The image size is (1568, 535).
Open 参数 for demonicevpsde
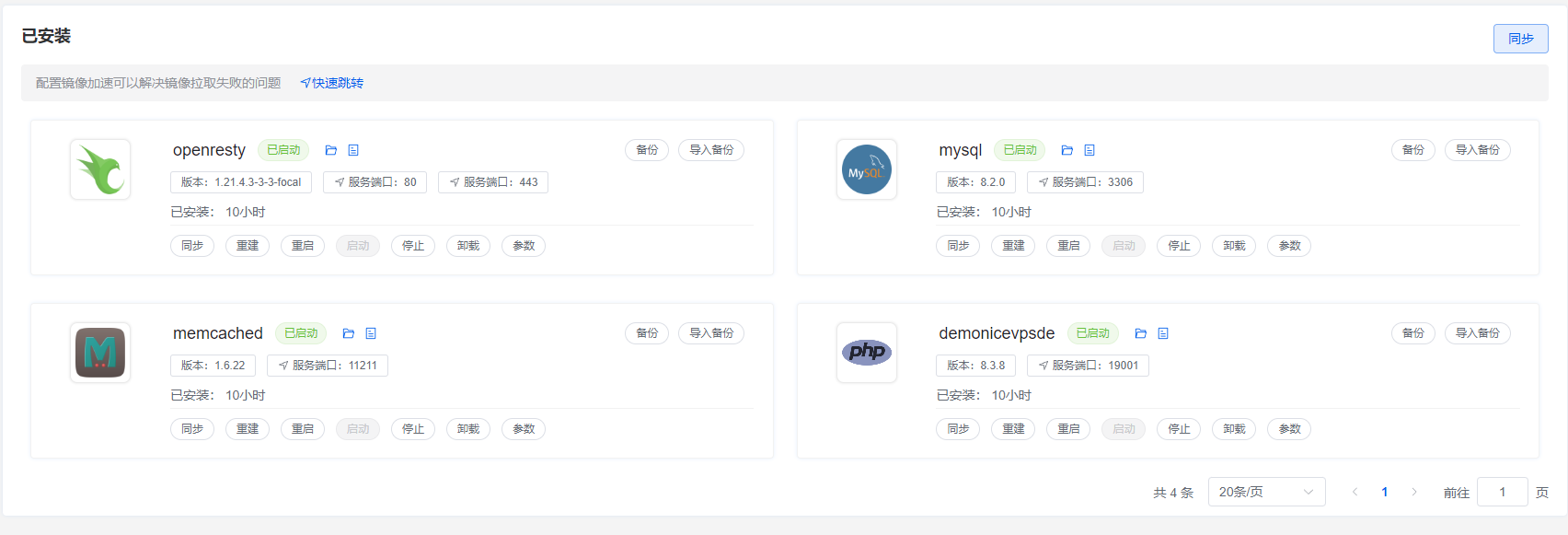point(1289,429)
